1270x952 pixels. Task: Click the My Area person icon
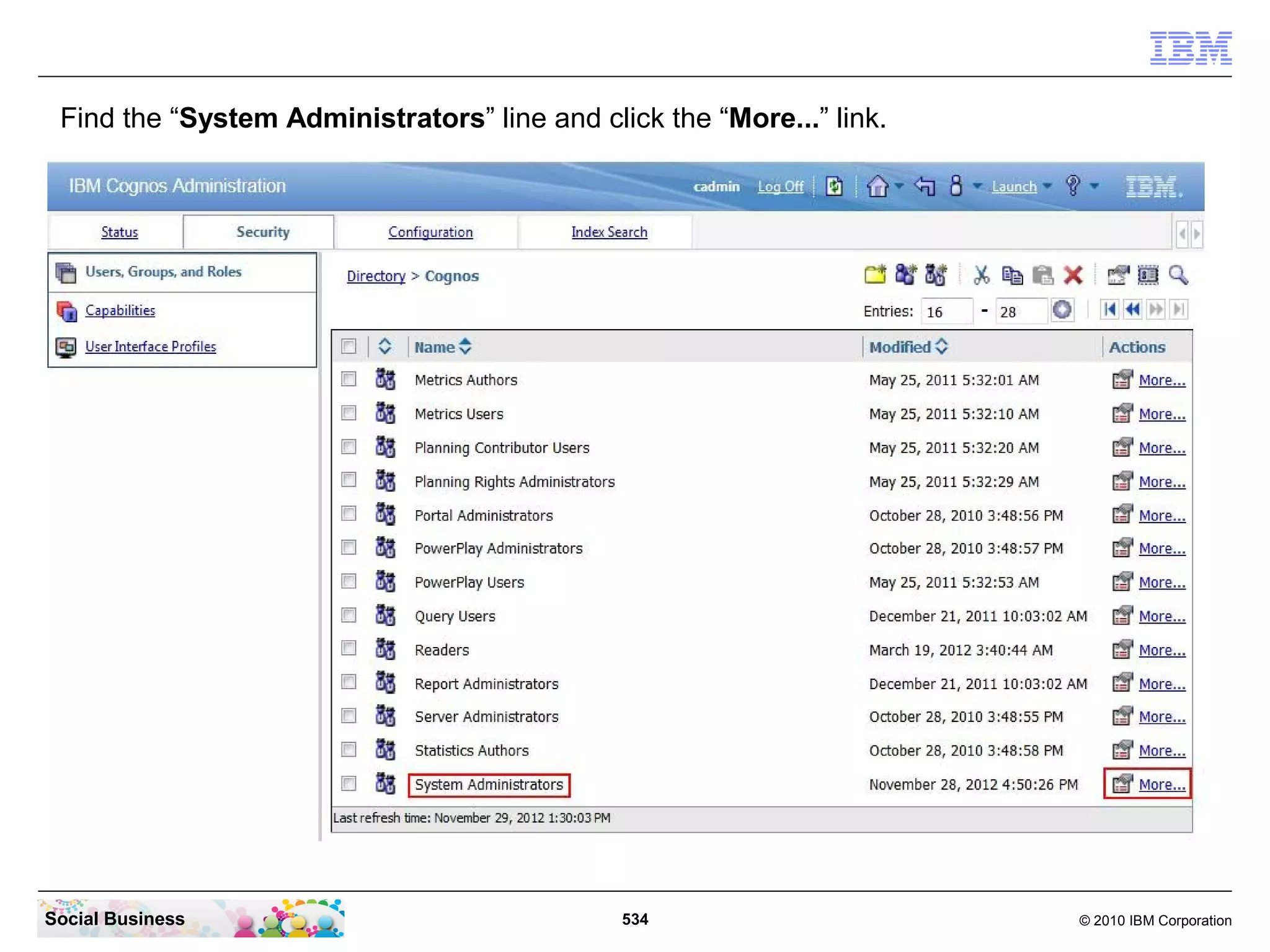pyautogui.click(x=956, y=185)
